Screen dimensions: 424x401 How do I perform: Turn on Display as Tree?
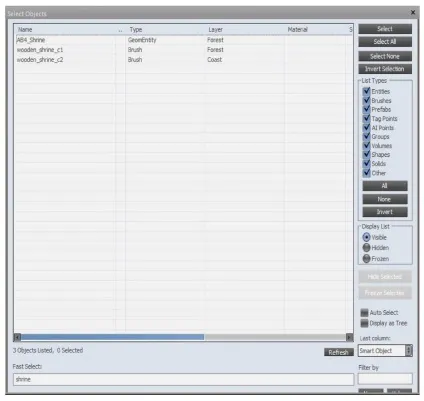[364, 323]
